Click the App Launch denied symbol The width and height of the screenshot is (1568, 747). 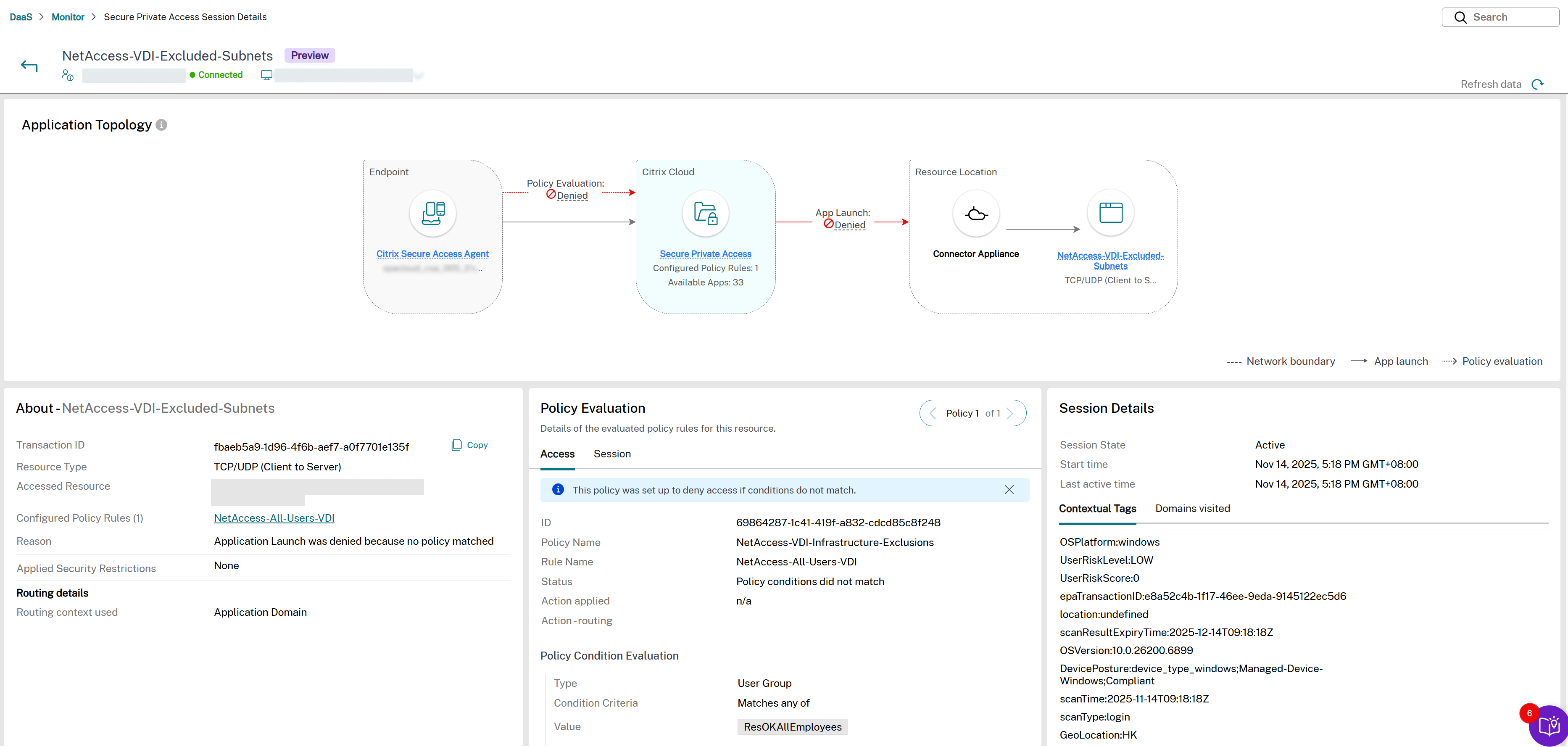tap(828, 224)
